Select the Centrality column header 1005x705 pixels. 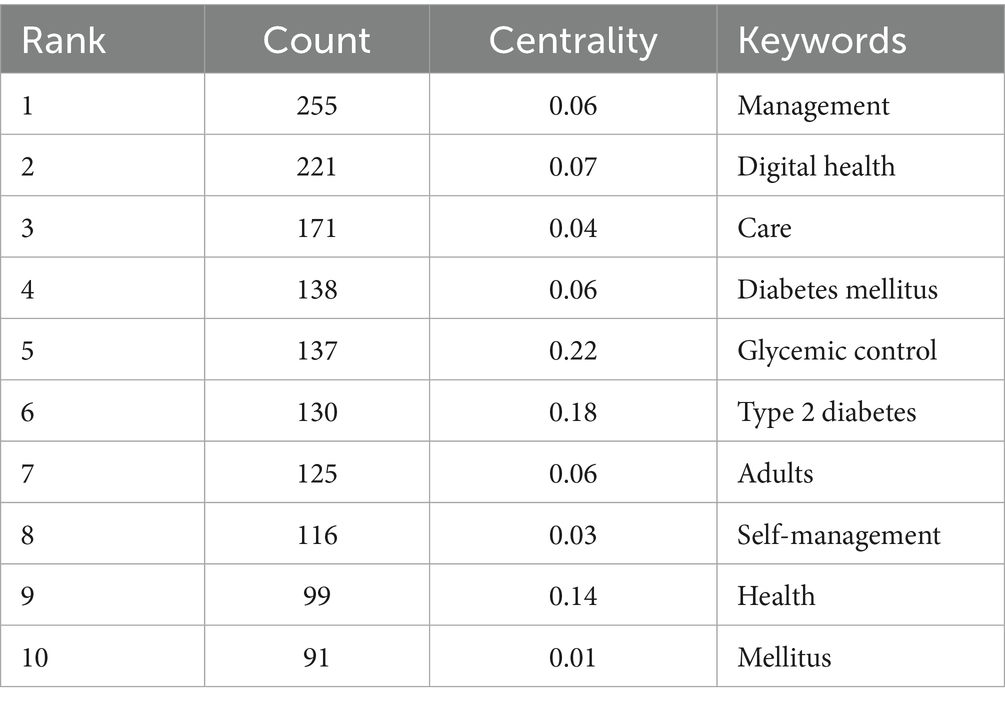click(x=573, y=41)
